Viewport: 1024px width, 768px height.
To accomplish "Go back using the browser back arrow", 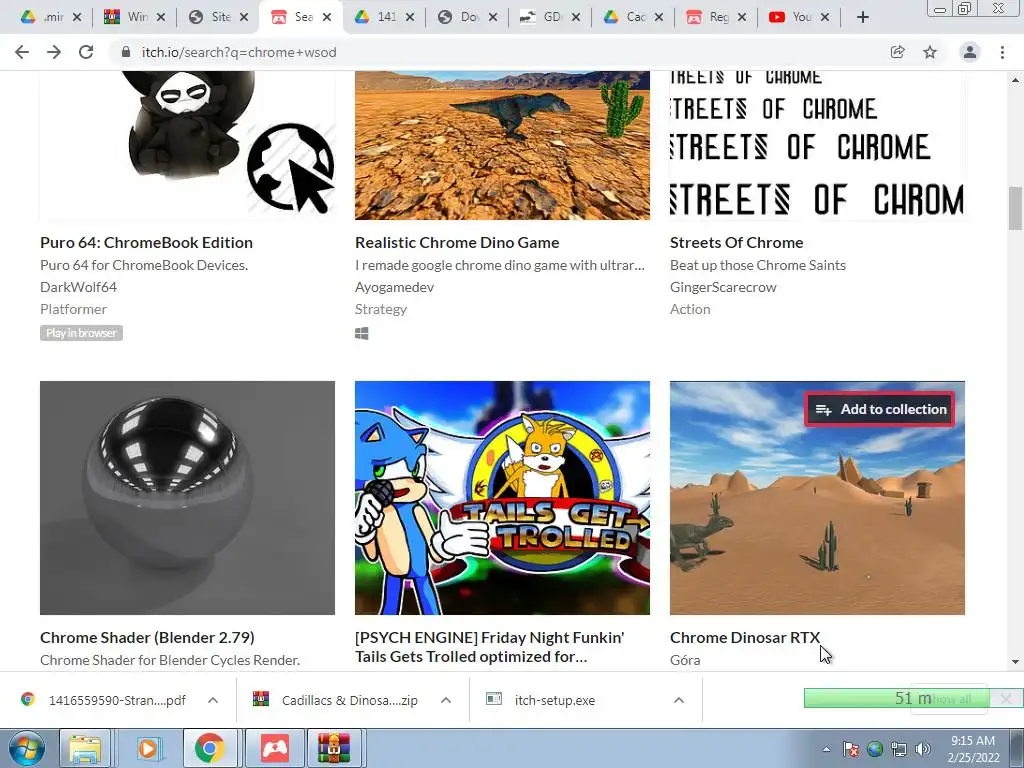I will click(22, 52).
